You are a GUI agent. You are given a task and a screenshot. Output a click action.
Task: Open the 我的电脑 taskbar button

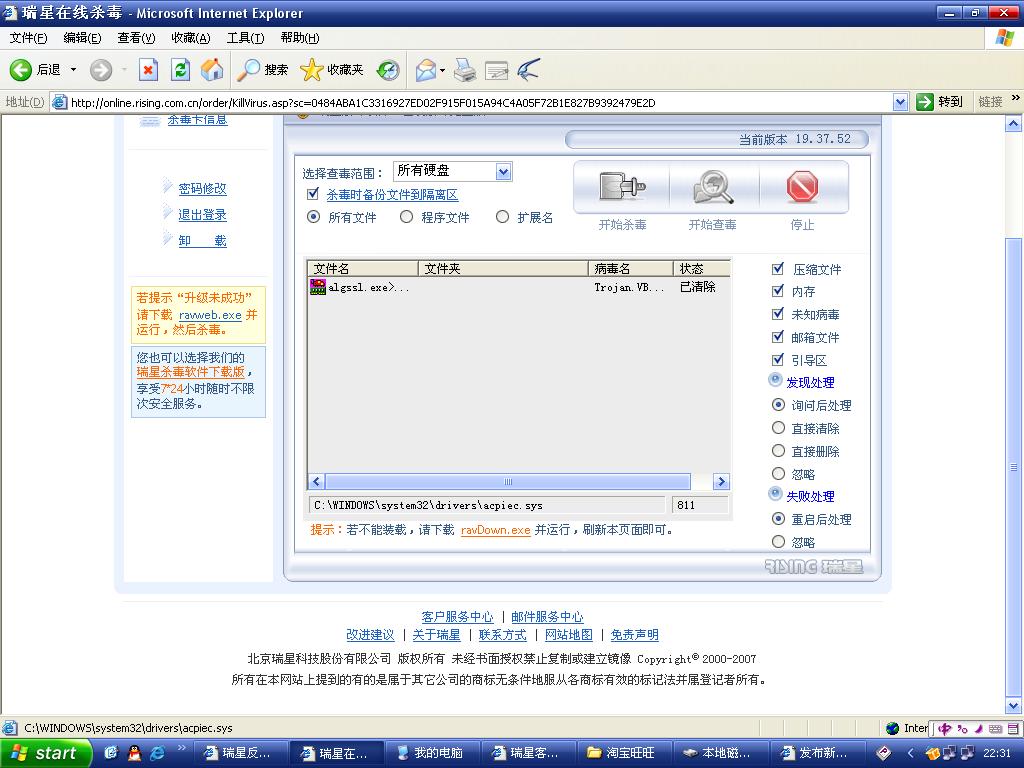coord(432,753)
